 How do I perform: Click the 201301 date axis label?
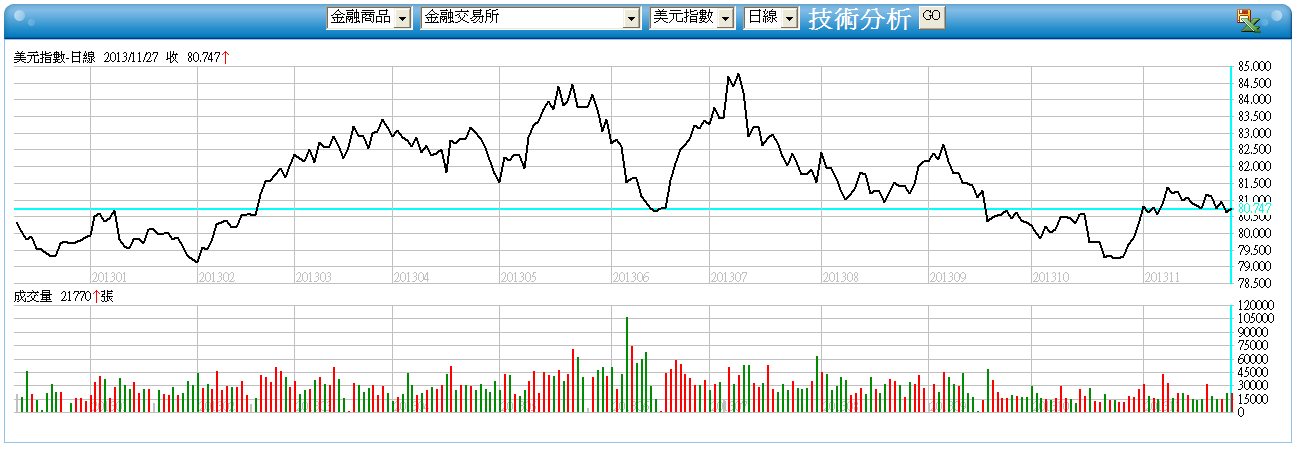click(109, 276)
